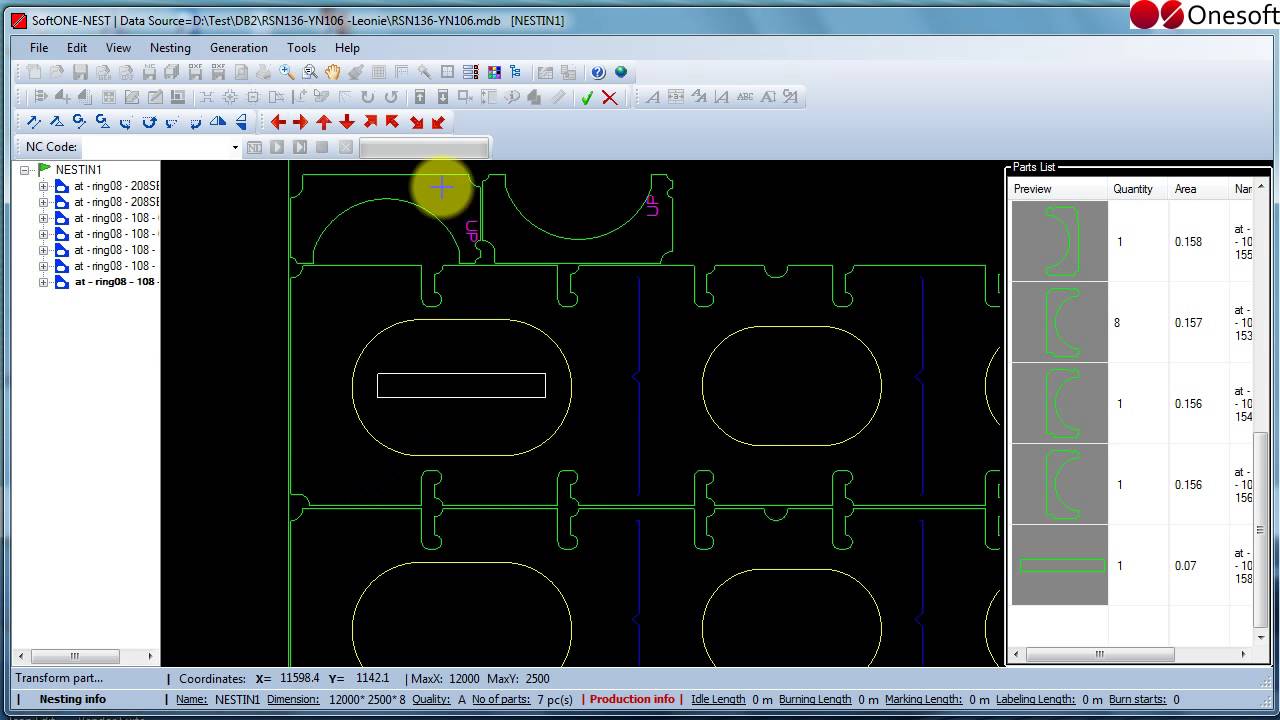Open the blue Help question mark
This screenshot has height=720, width=1280.
pyautogui.click(x=598, y=72)
